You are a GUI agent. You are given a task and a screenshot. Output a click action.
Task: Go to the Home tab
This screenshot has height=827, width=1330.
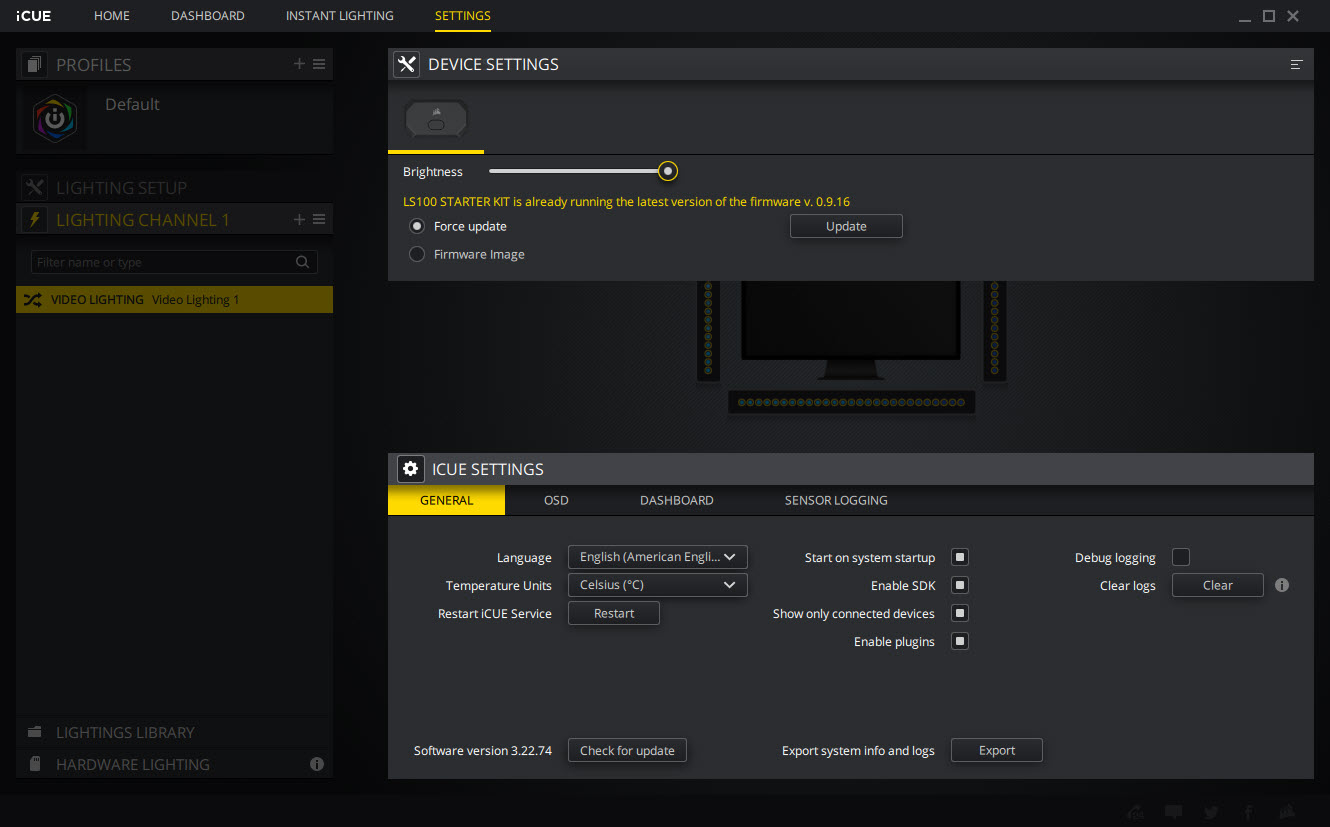112,16
